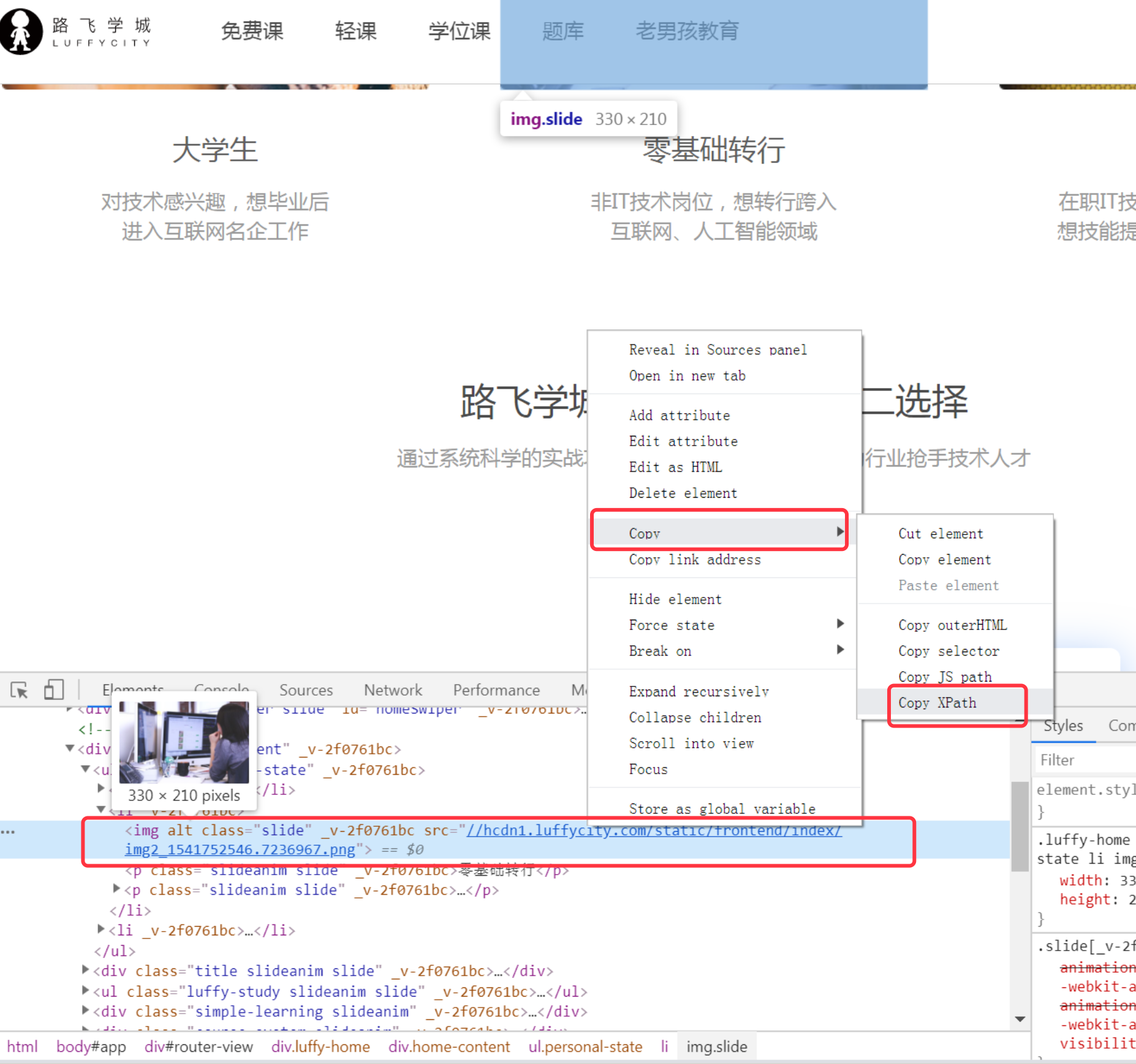Click the Luffycity logo icon
The image size is (1136, 1064).
[21, 32]
